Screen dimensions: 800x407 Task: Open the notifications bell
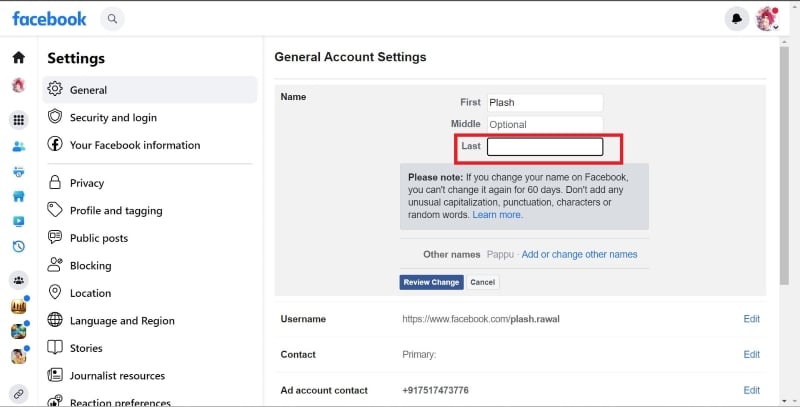(x=737, y=19)
